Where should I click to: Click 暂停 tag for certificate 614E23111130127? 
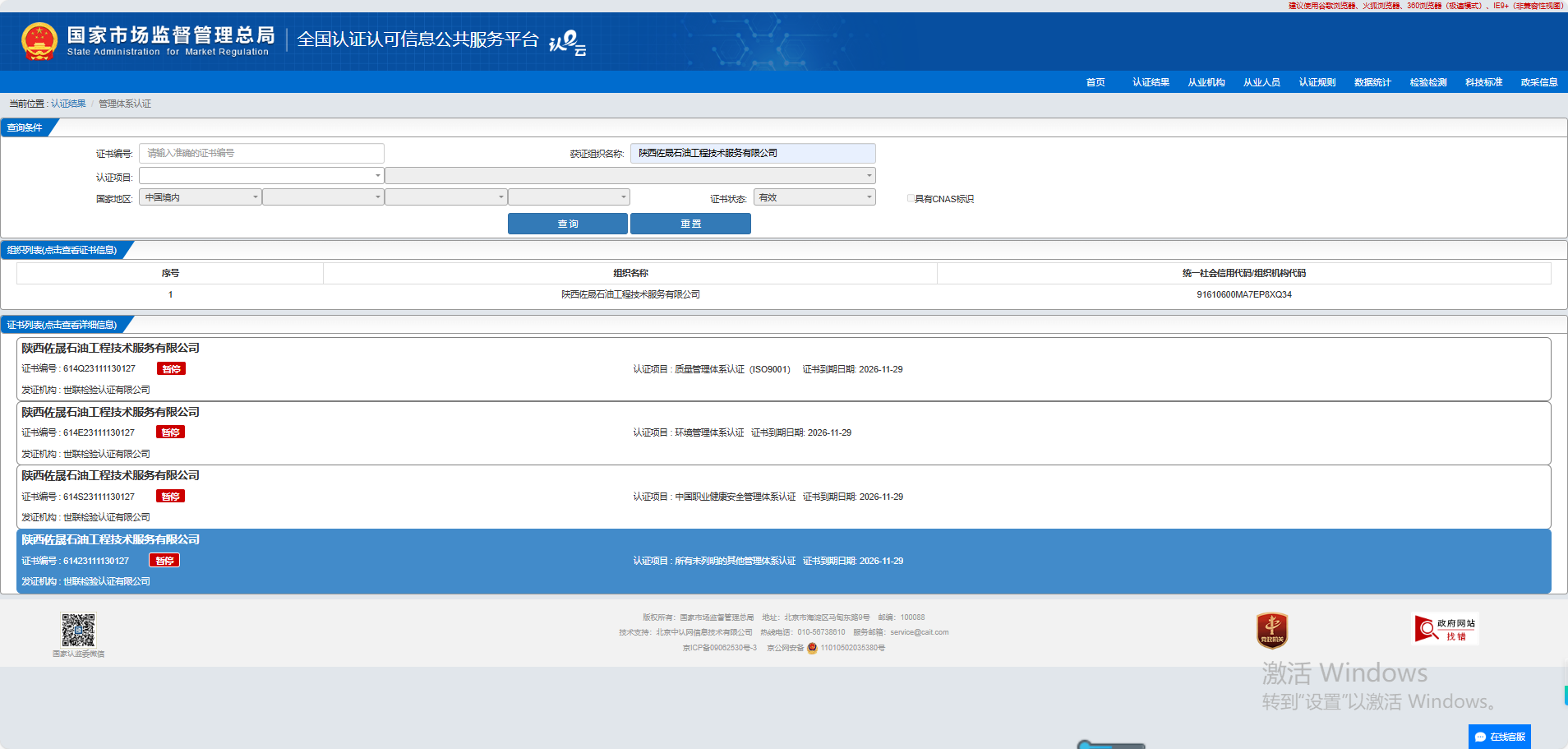point(170,432)
